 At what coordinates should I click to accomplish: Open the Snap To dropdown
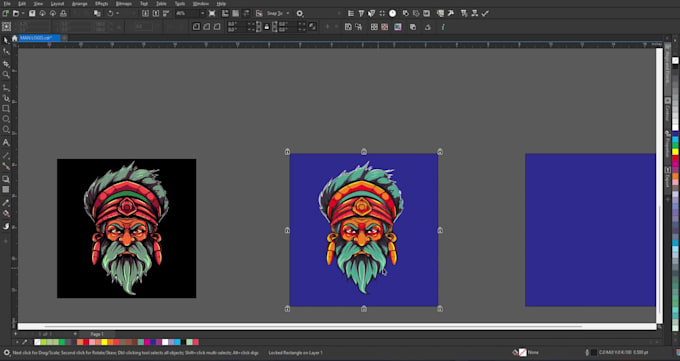tap(278, 13)
